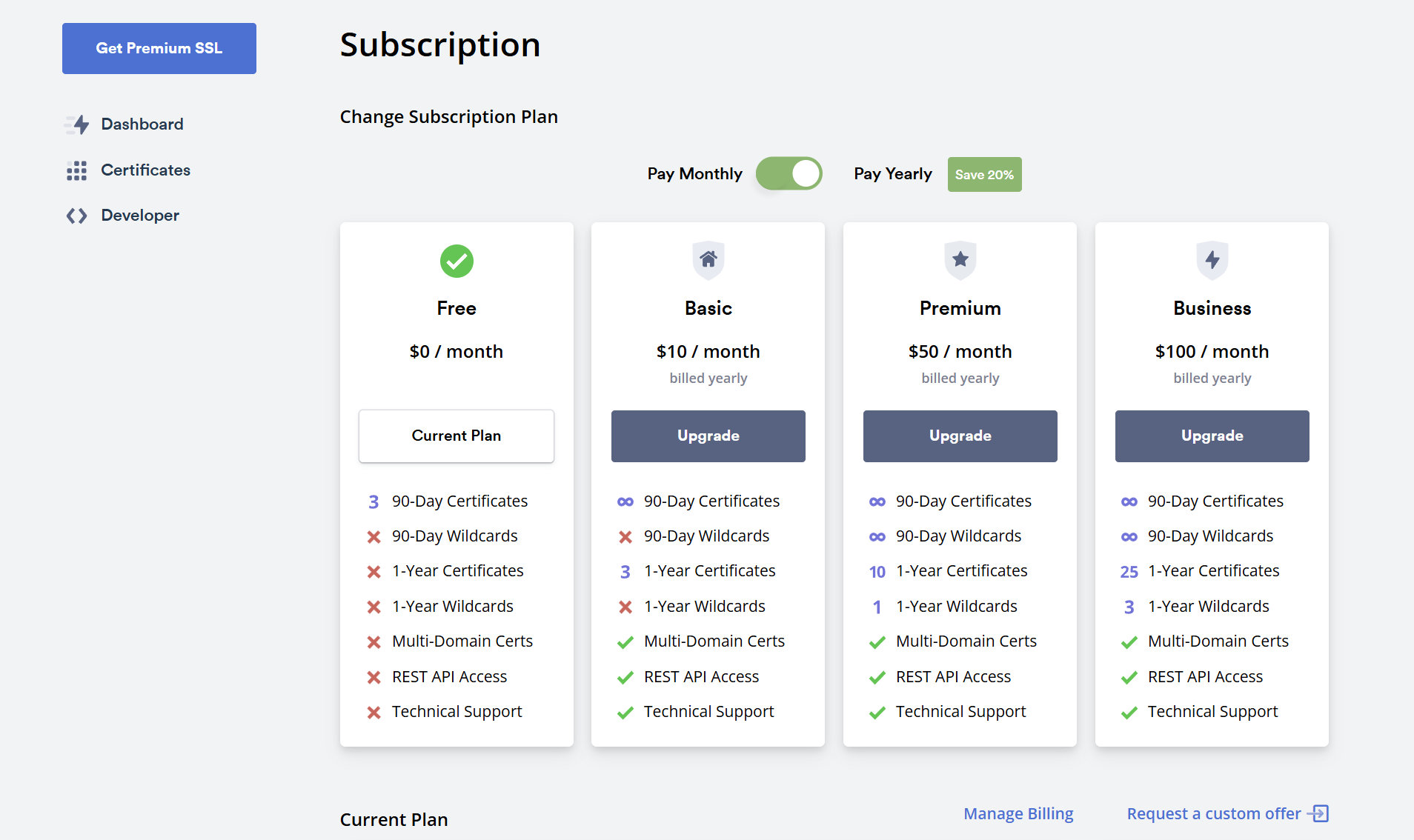Select the Pay Yearly label
The height and width of the screenshot is (840, 1414).
892,174
